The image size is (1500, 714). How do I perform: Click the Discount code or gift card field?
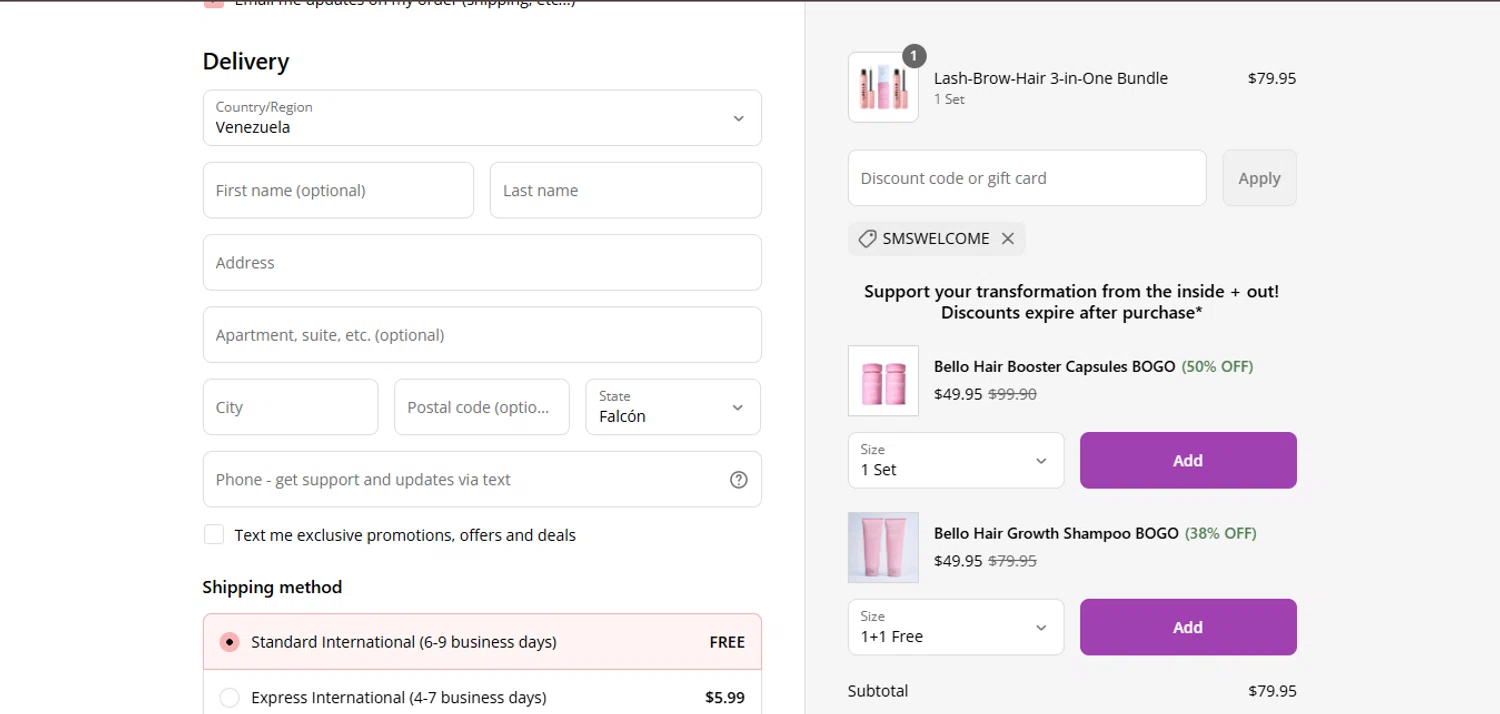coord(1027,178)
